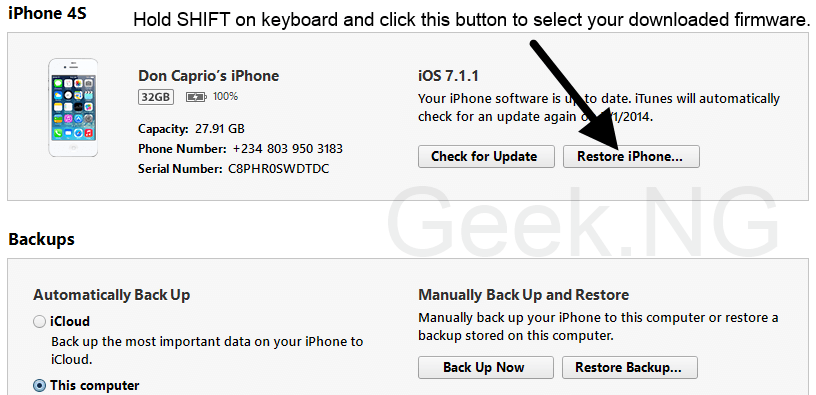
Task: Click the Backups section heading
Action: click(42, 239)
